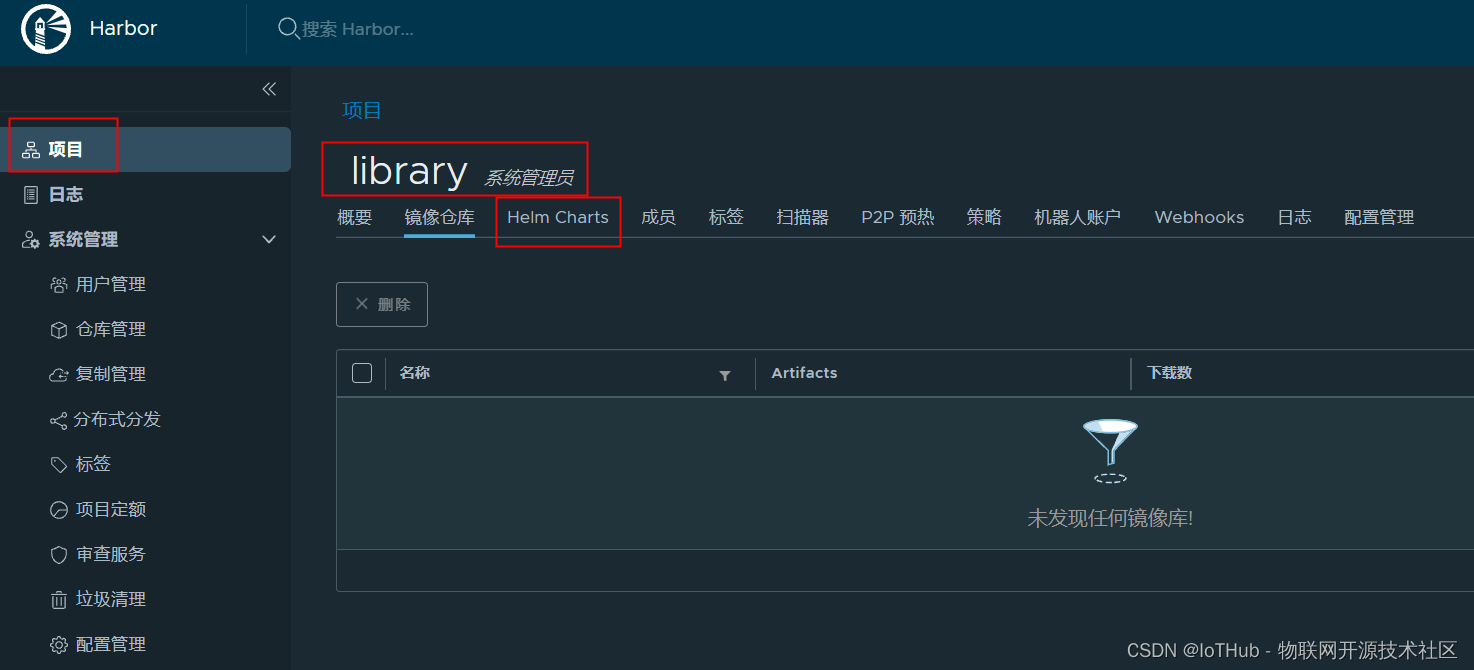Screen dimensions: 1474x670
Task: Click the Harbor name text in header
Action: pos(123,28)
